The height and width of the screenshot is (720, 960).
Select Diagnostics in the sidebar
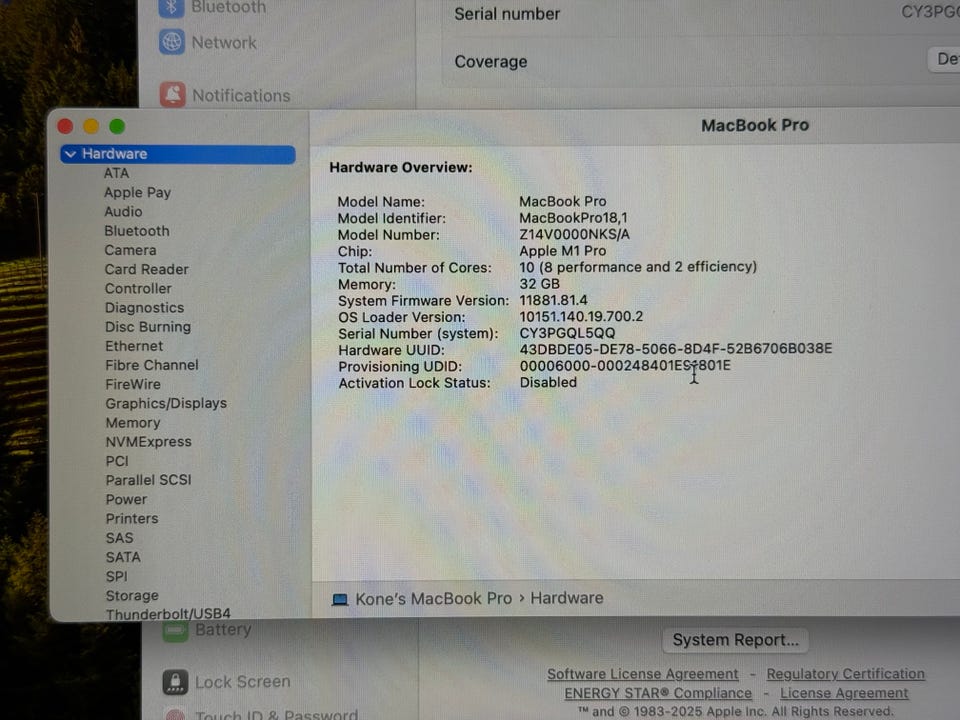pos(144,307)
